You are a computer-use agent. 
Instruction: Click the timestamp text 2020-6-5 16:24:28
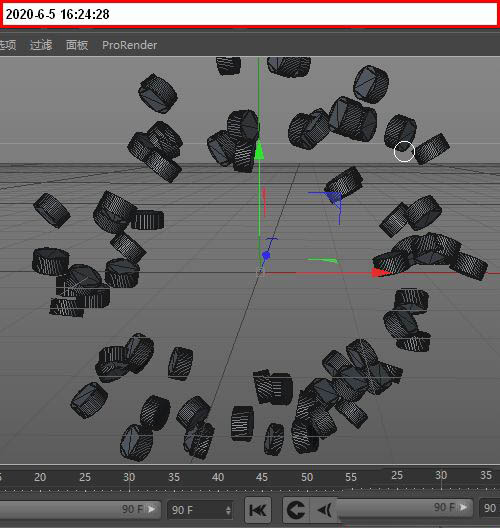(x=58, y=14)
